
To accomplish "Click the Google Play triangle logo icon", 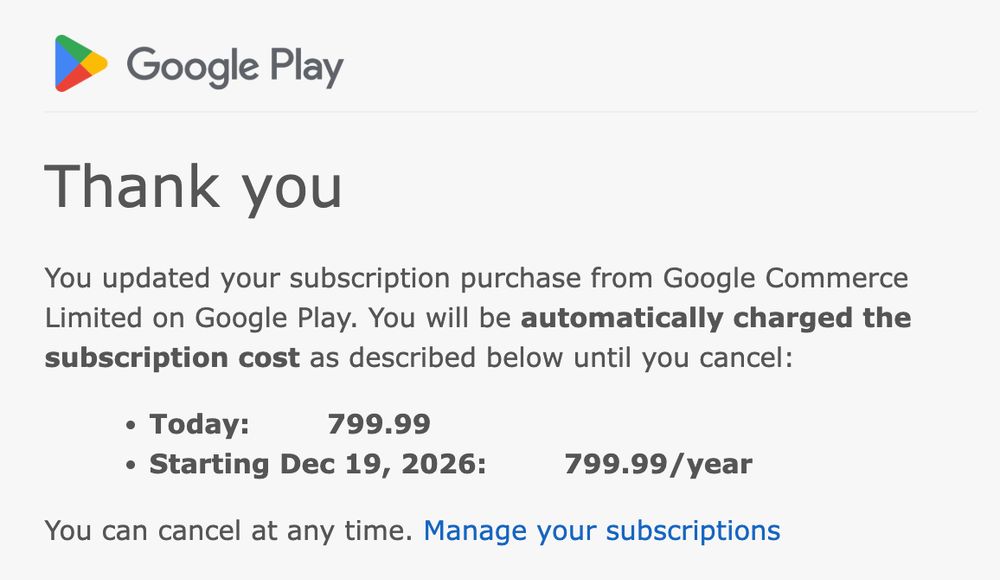I will [x=81, y=63].
